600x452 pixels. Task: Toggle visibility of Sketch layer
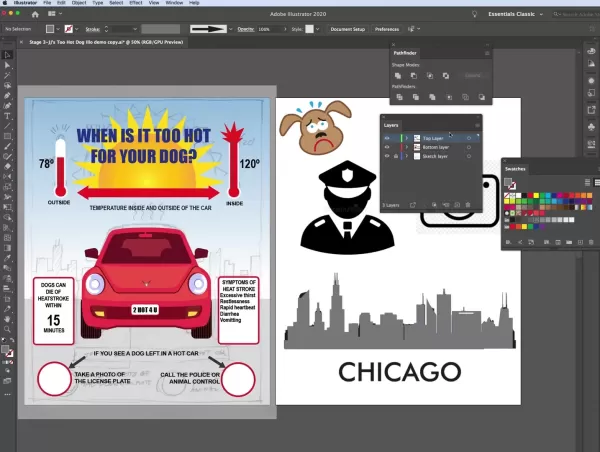pos(387,156)
